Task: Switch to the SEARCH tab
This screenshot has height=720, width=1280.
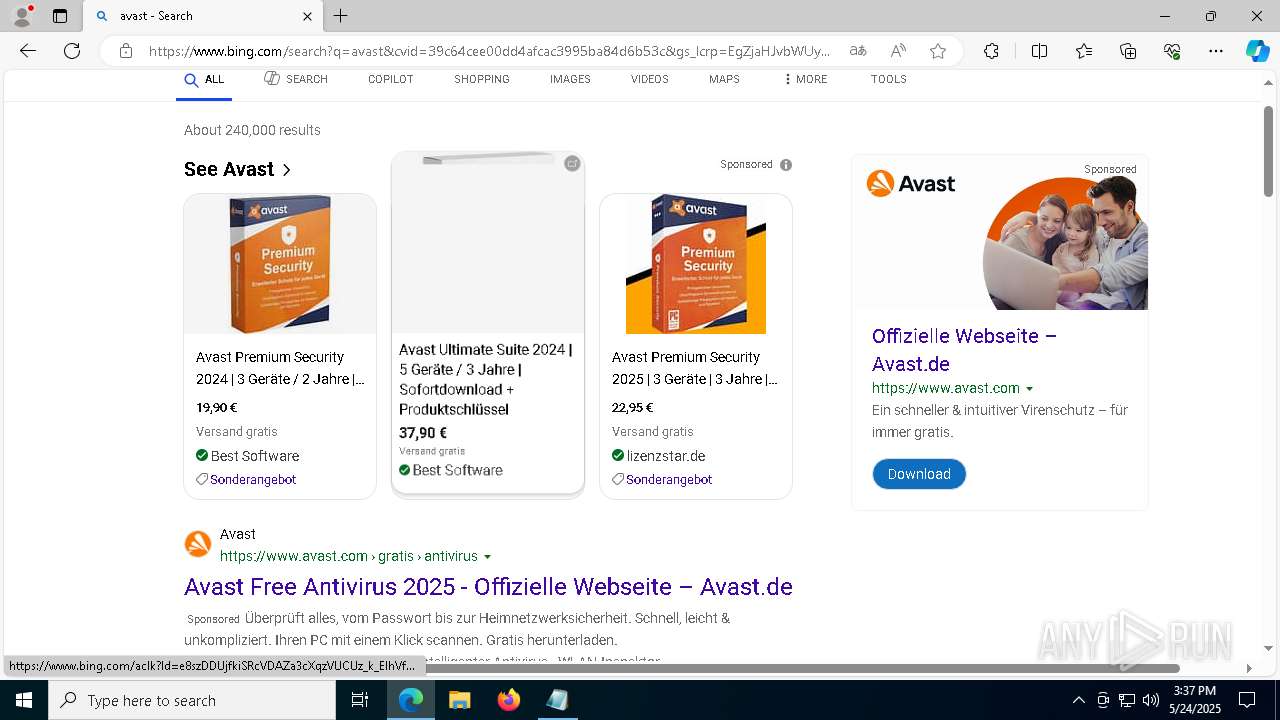Action: [296, 79]
